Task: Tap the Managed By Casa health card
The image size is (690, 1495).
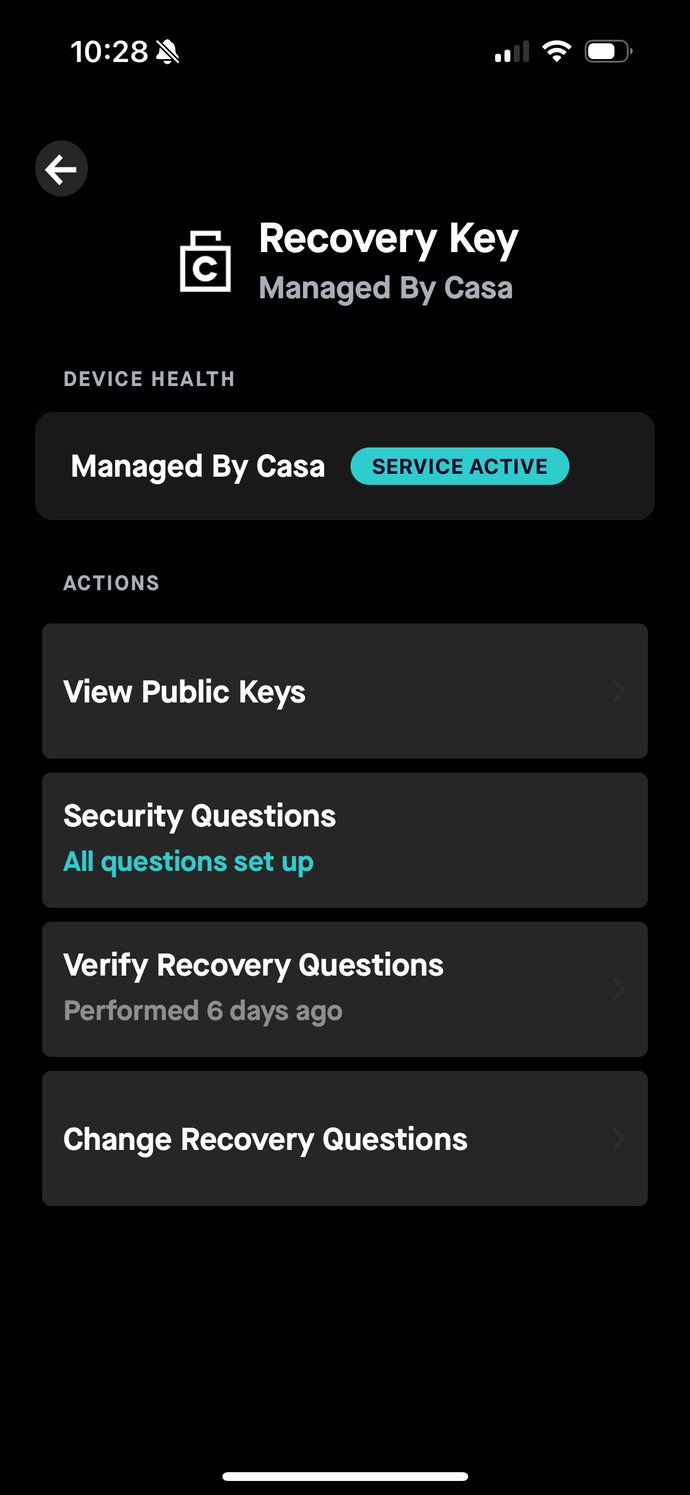Action: tap(345, 466)
